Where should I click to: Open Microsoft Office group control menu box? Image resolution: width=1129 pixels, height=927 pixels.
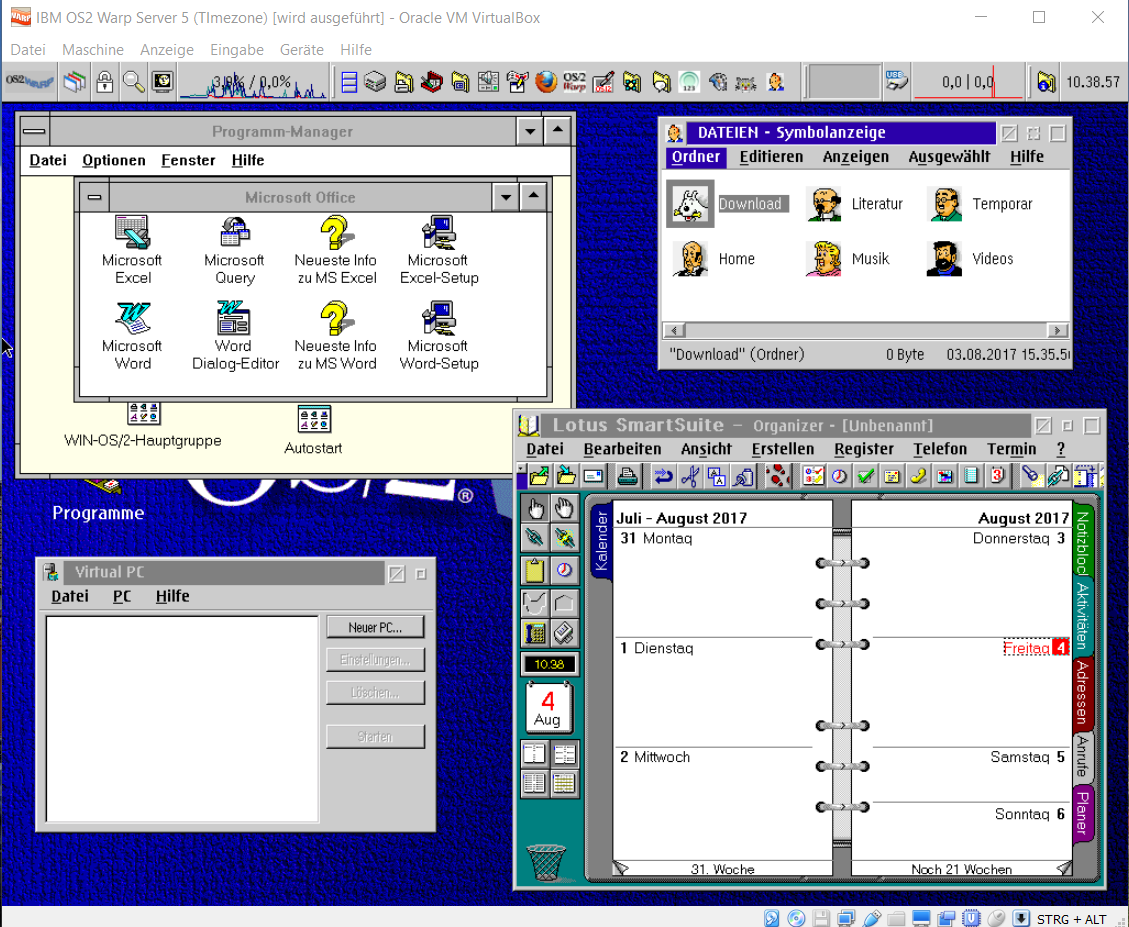click(94, 197)
